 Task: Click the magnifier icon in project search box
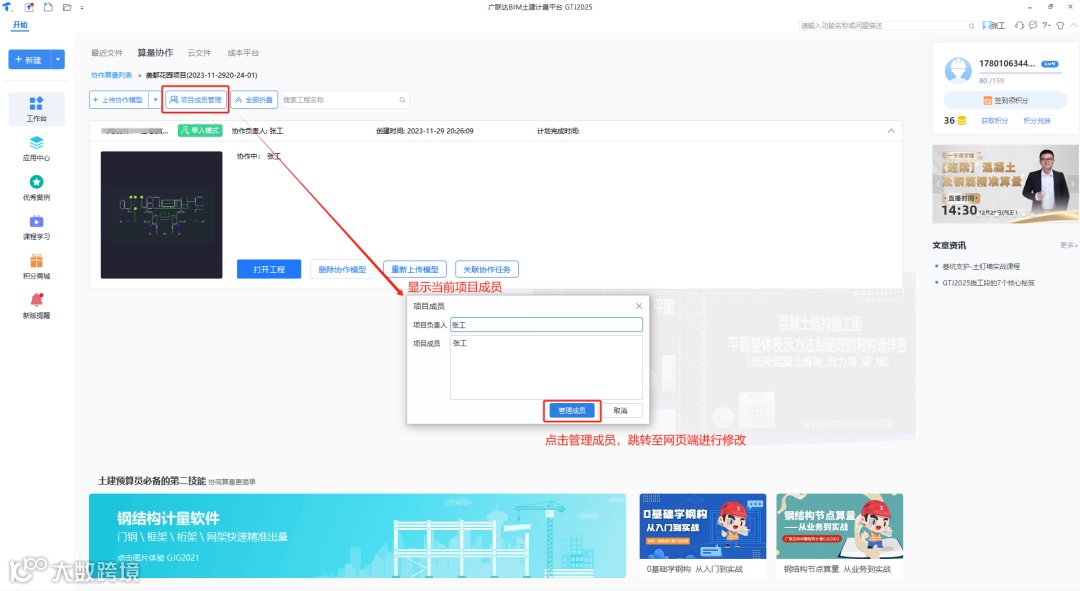[402, 100]
